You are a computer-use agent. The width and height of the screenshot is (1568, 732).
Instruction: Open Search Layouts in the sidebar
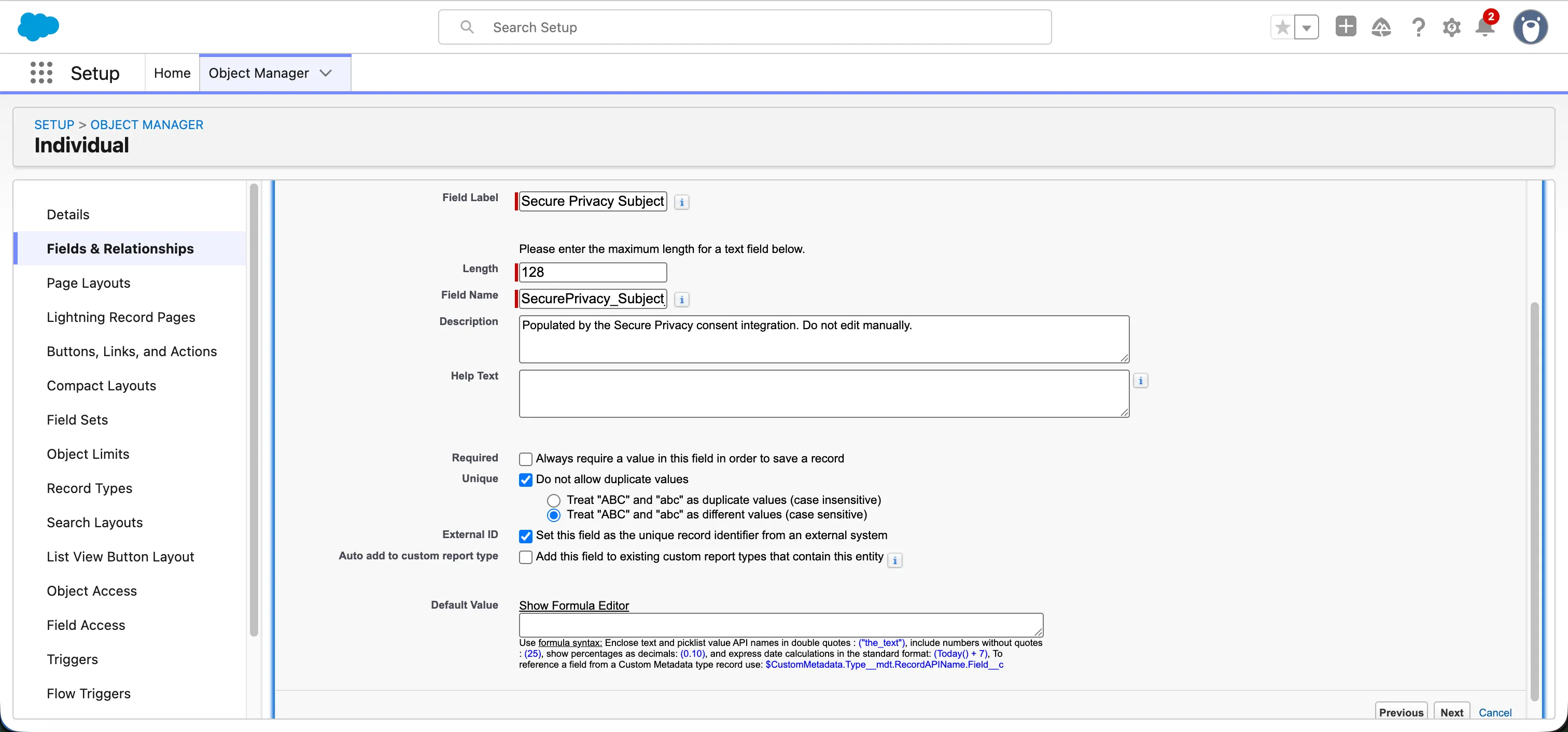[95, 522]
